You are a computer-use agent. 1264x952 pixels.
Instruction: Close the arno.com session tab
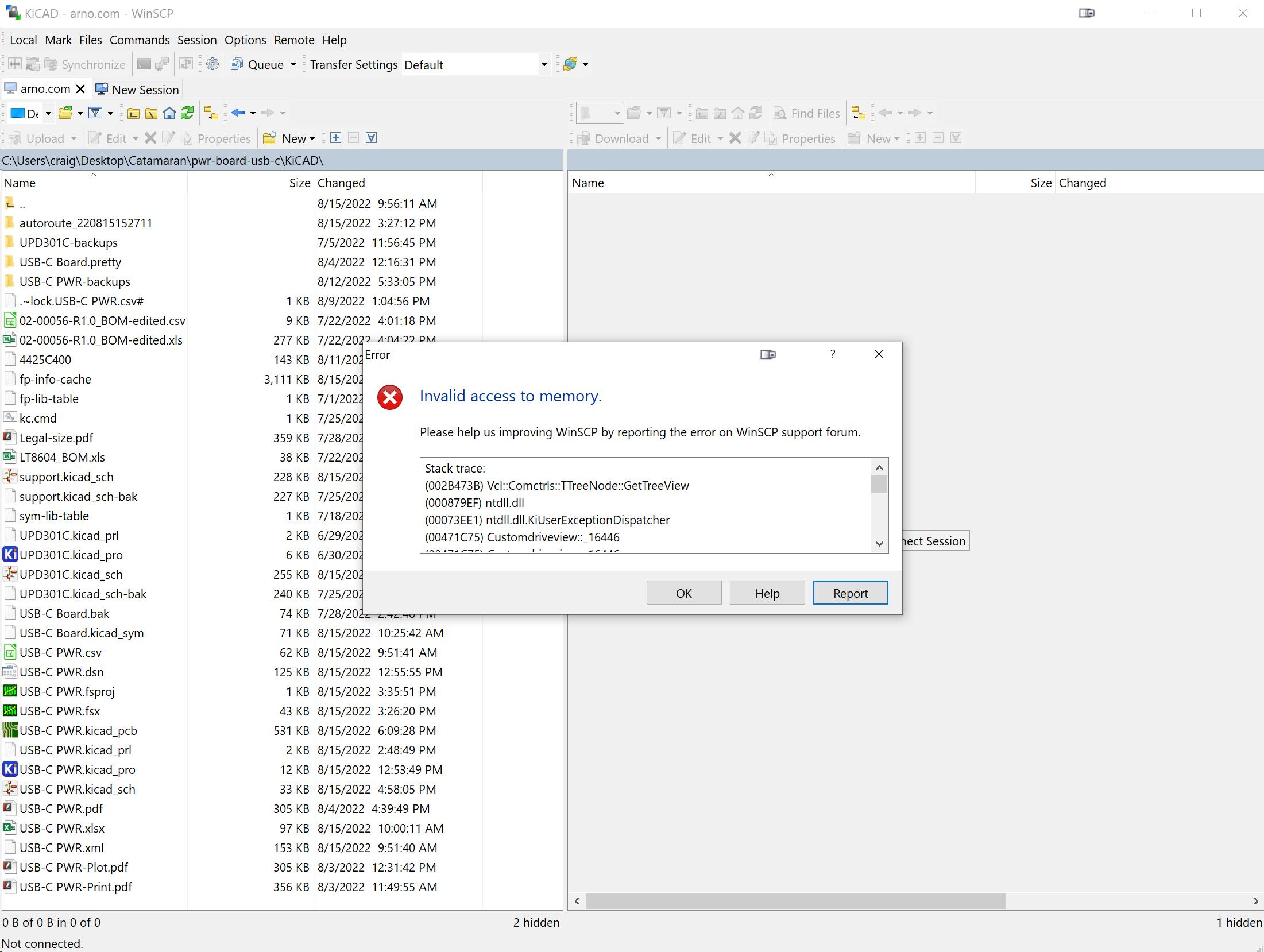click(x=80, y=89)
